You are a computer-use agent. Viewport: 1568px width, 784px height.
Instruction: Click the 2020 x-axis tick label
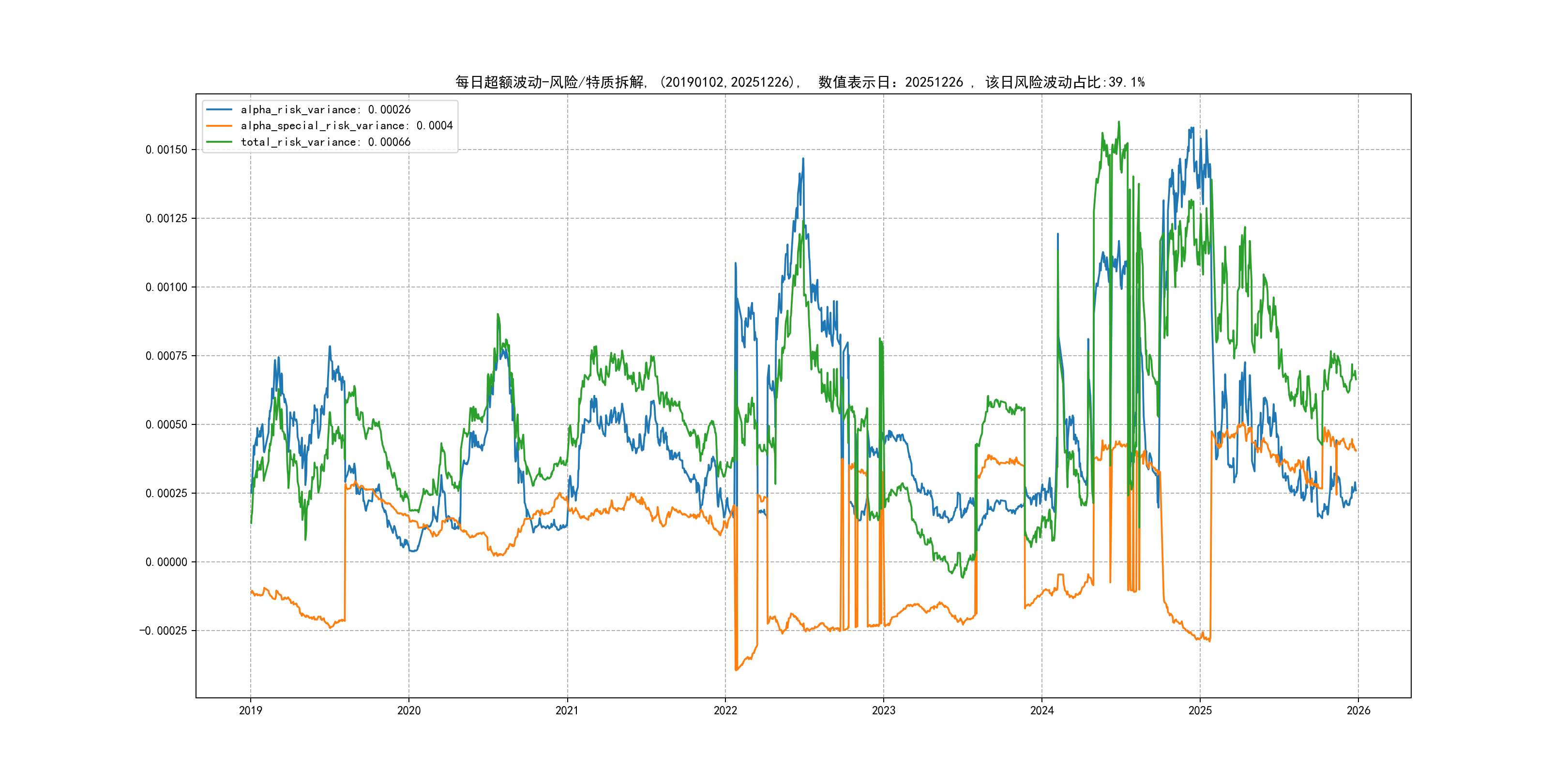coord(408,710)
